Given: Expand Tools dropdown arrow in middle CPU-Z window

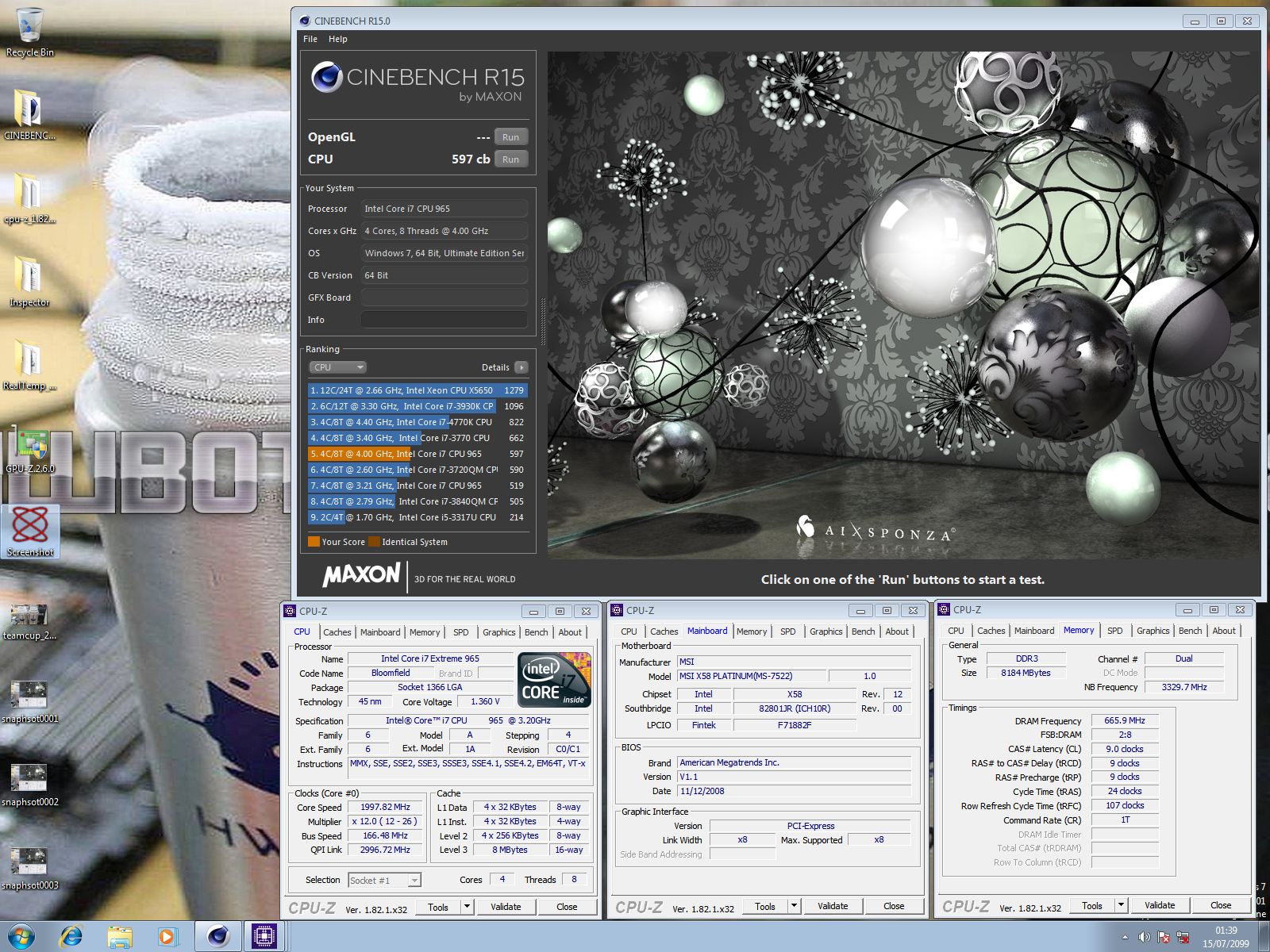Looking at the screenshot, I should click(x=795, y=906).
